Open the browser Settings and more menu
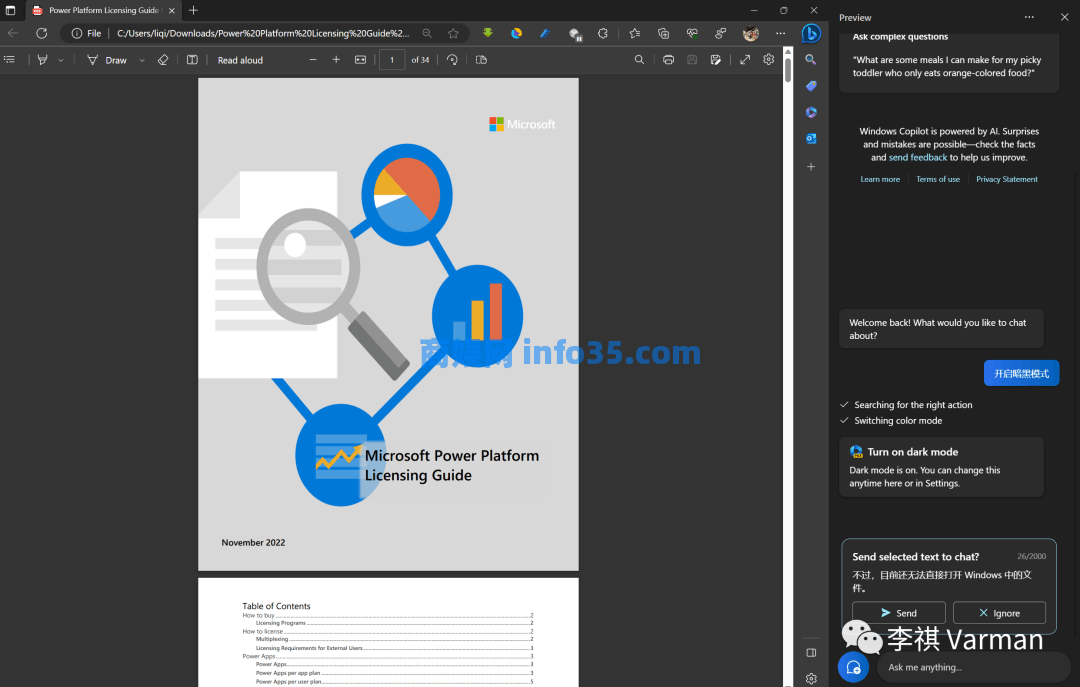 (x=781, y=33)
